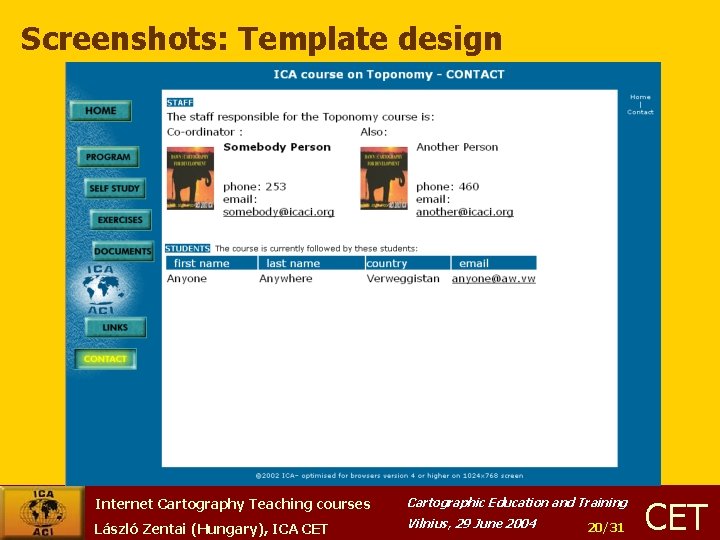The height and width of the screenshot is (540, 720).
Task: Open the DOCUMENTS section
Action: pyautogui.click(x=123, y=251)
